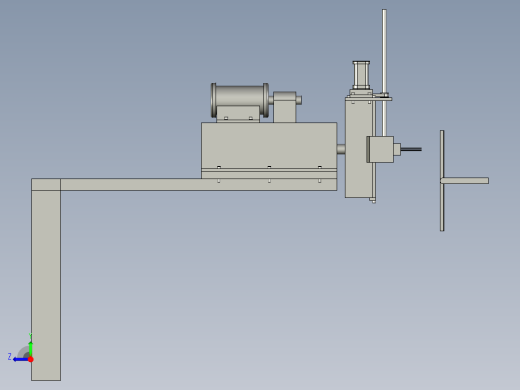Click the blue Z axis arrow of the triad
The height and width of the screenshot is (390, 520).
pos(20,359)
